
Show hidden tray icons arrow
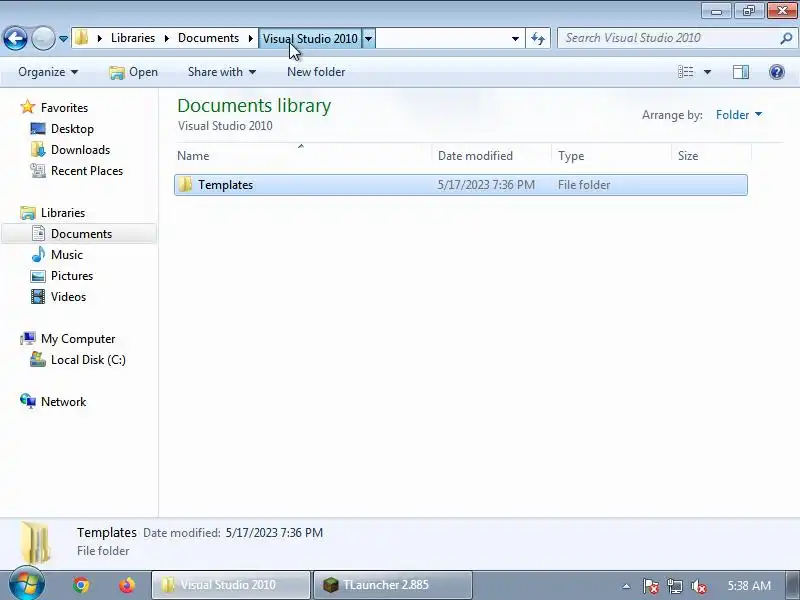tap(626, 586)
